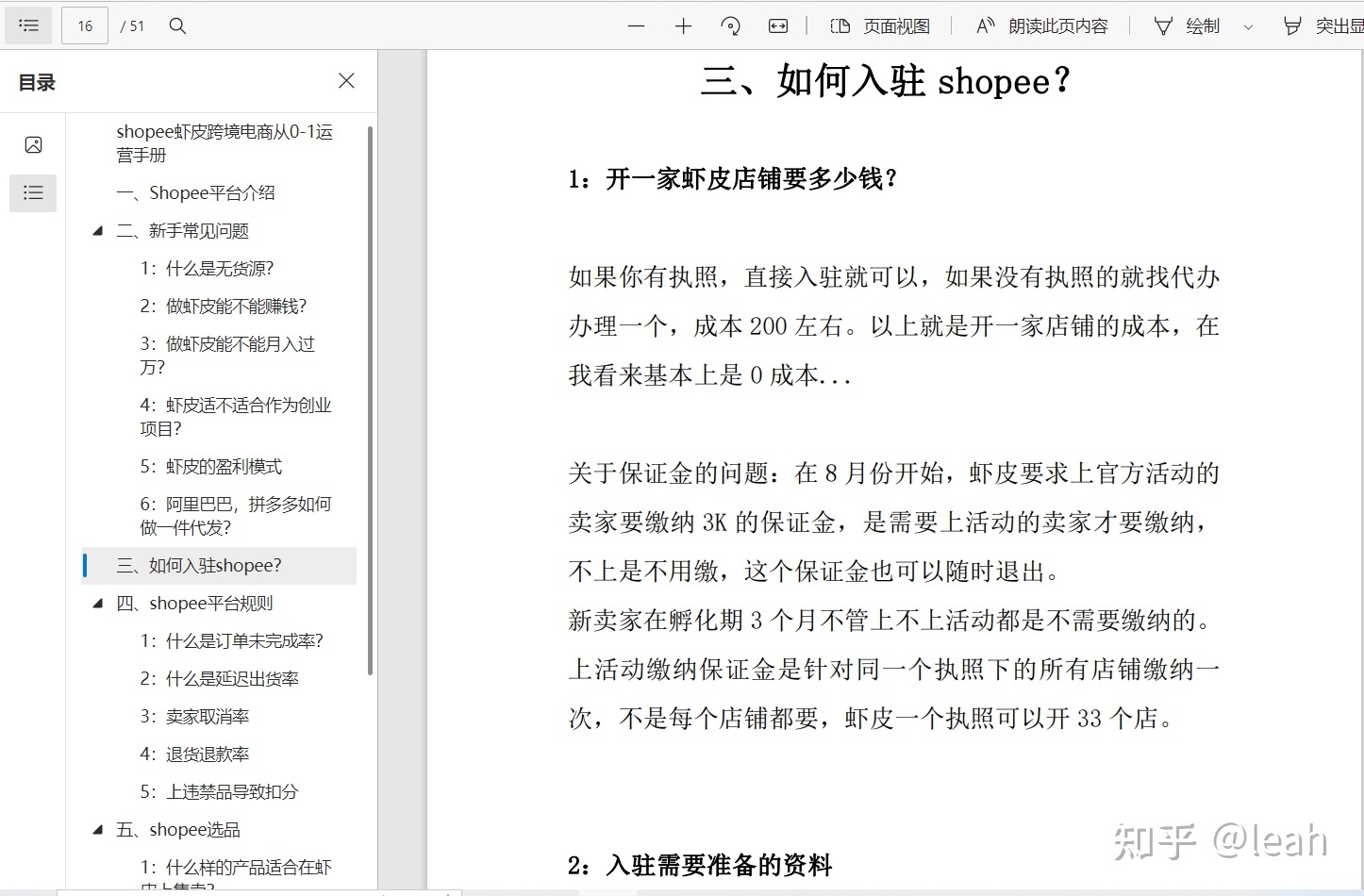Click the outline panel vertical scrollbar
Screen dimensions: 1364x896
[x=371, y=401]
